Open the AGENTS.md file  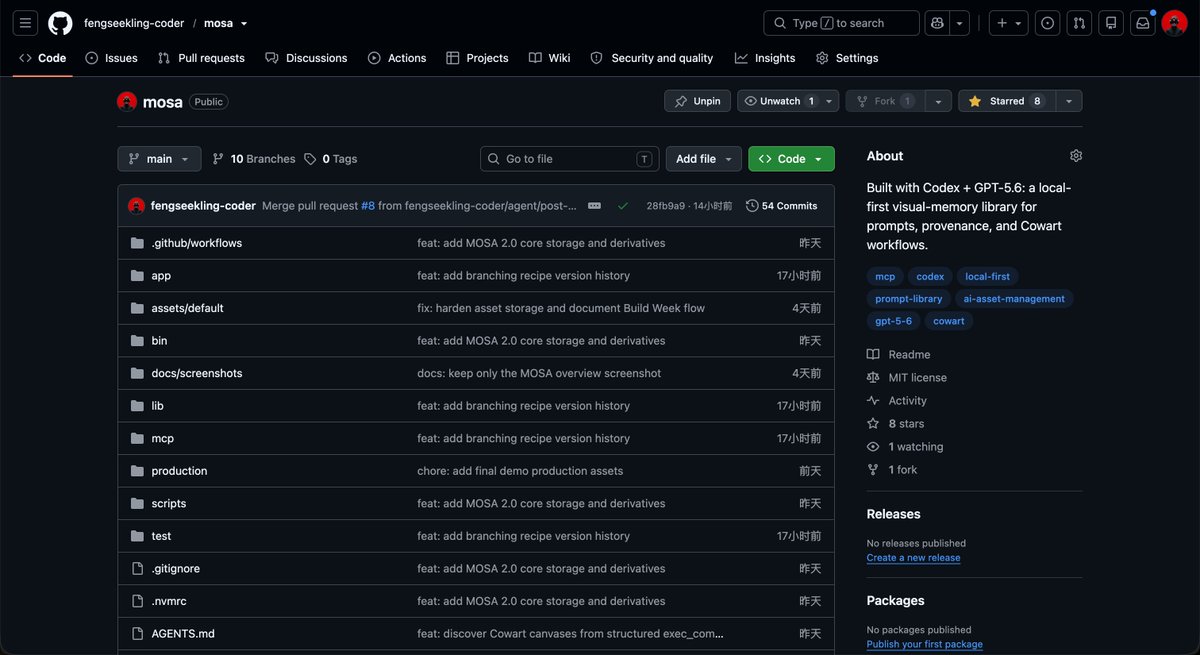click(183, 633)
